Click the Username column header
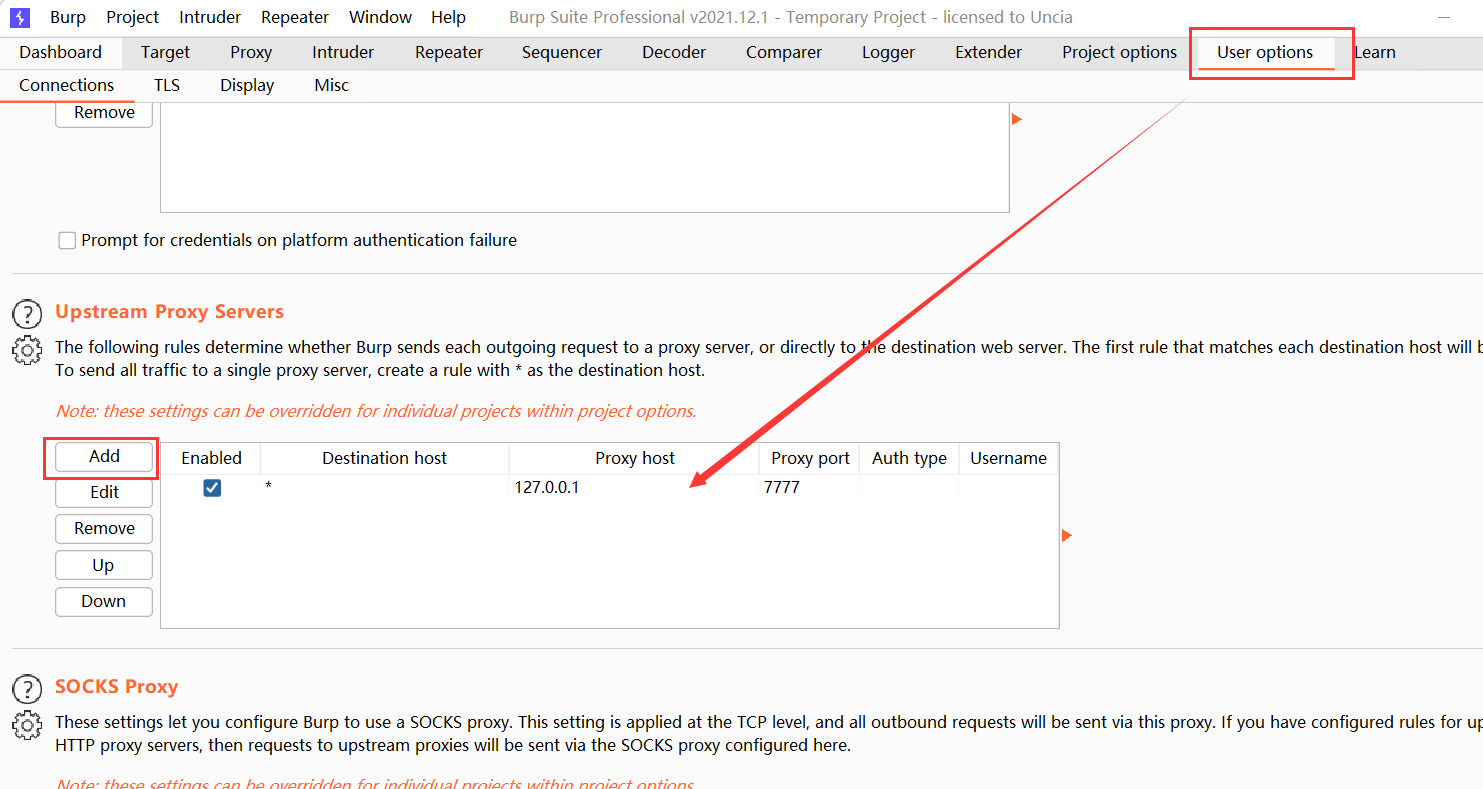 [x=1008, y=458]
